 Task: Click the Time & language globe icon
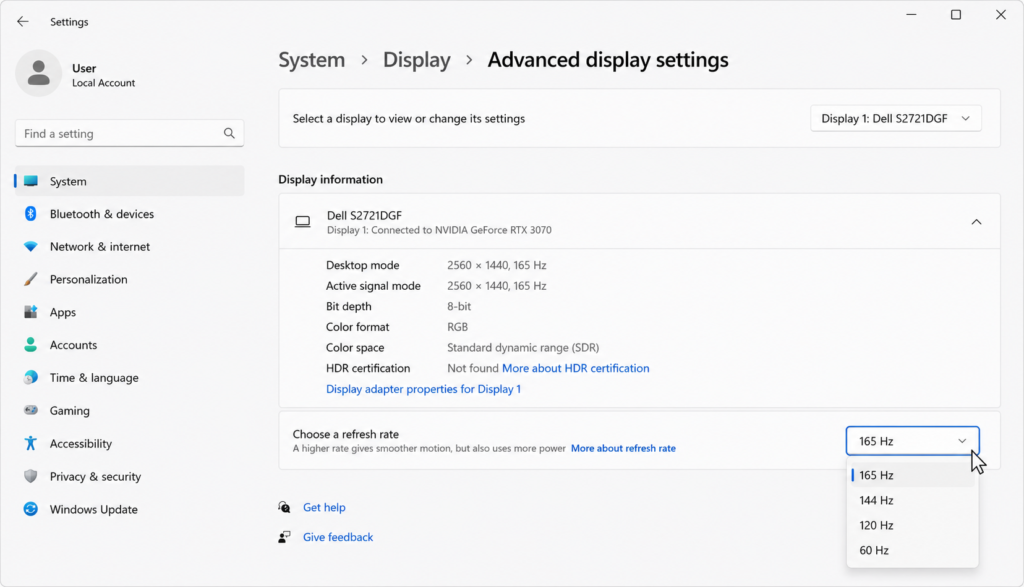[31, 377]
